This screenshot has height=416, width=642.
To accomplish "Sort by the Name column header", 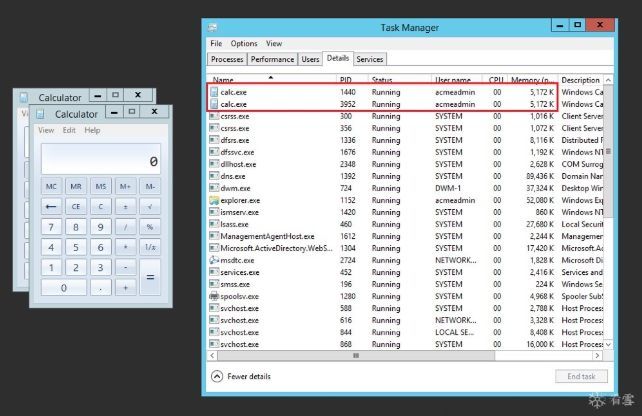I will pyautogui.click(x=272, y=79).
